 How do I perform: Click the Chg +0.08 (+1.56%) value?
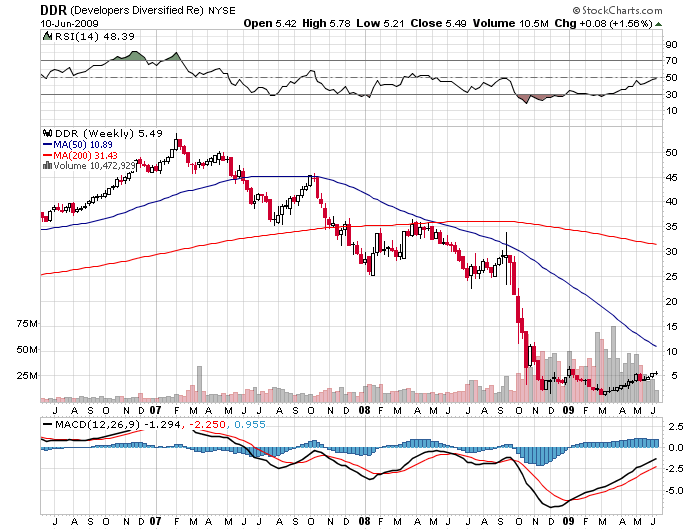click(x=604, y=23)
